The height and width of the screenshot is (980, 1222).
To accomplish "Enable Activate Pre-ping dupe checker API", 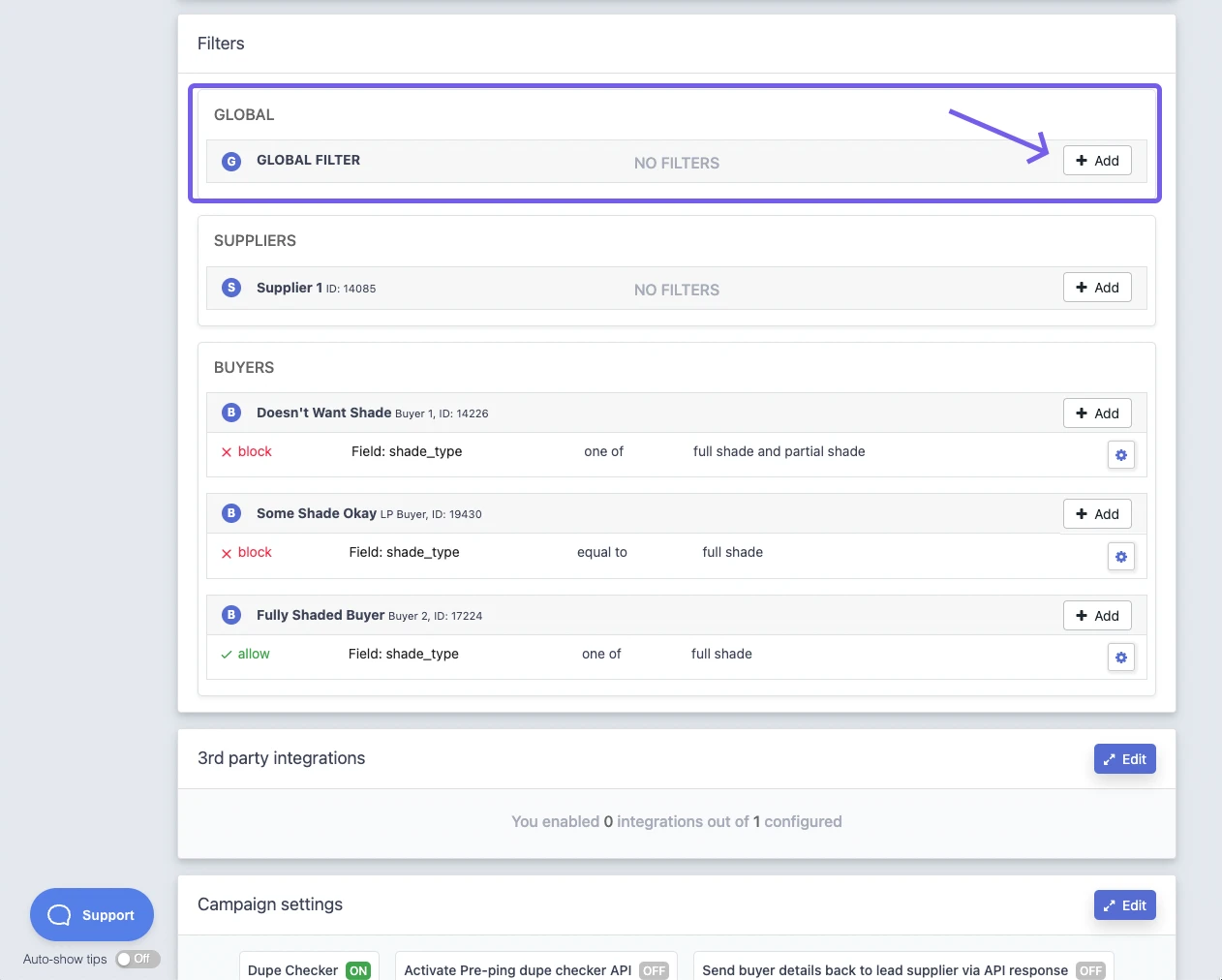I will [654, 969].
